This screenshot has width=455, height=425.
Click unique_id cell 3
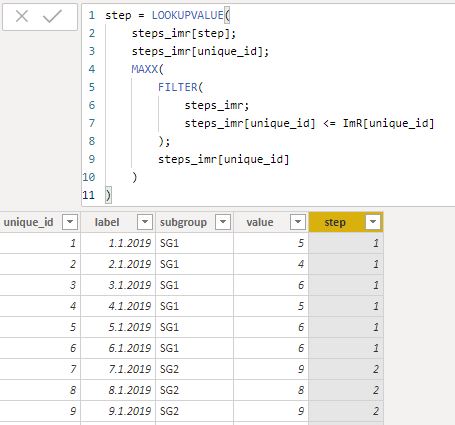coord(40,285)
